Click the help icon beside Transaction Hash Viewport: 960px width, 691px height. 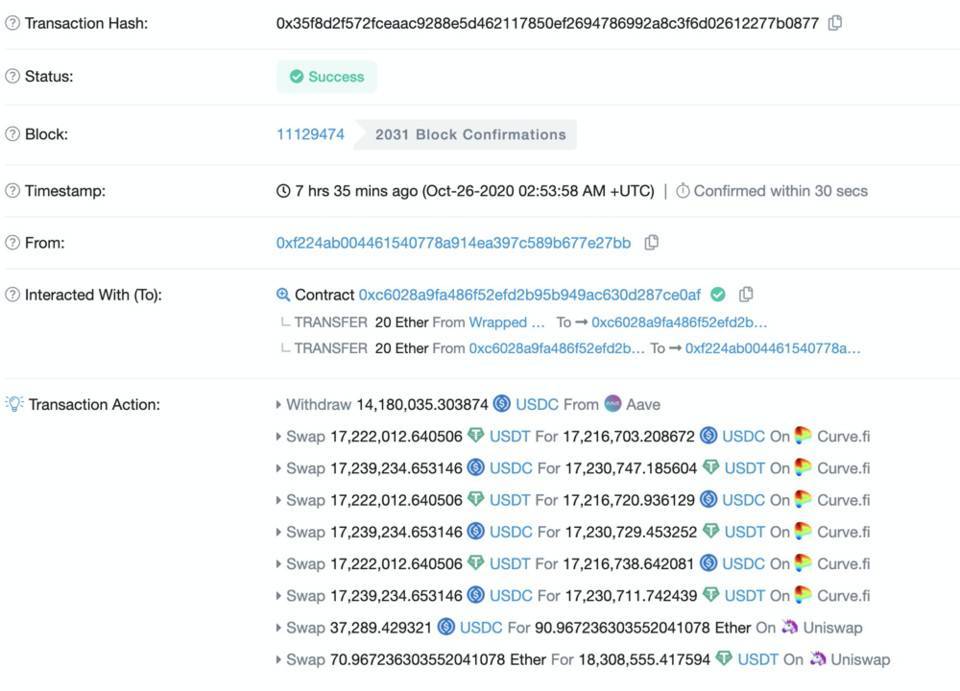(12, 23)
